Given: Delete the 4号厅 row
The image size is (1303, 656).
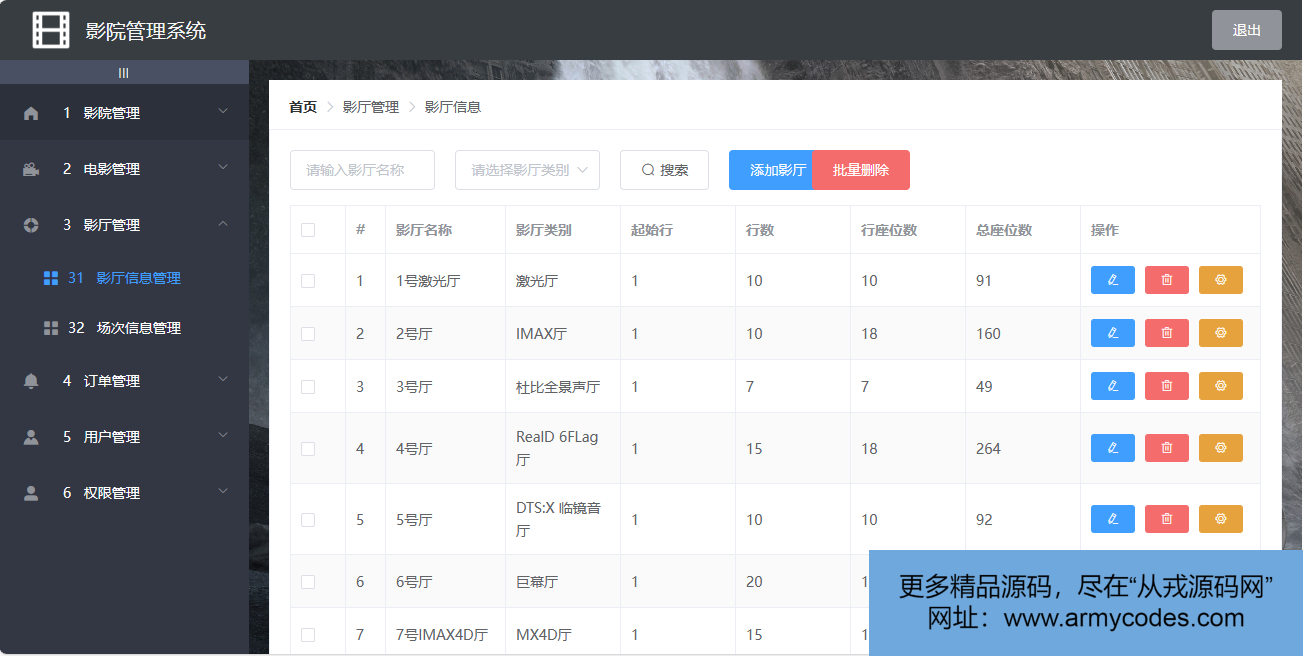Looking at the screenshot, I should click(1167, 448).
